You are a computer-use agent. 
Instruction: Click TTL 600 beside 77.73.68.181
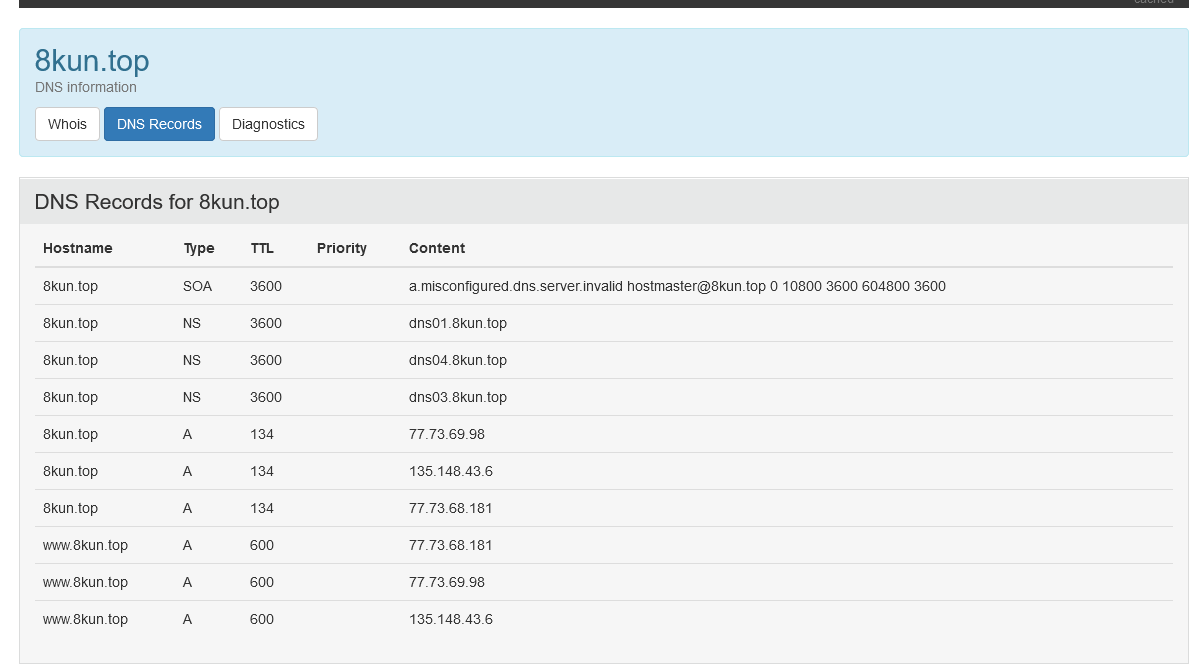(262, 545)
